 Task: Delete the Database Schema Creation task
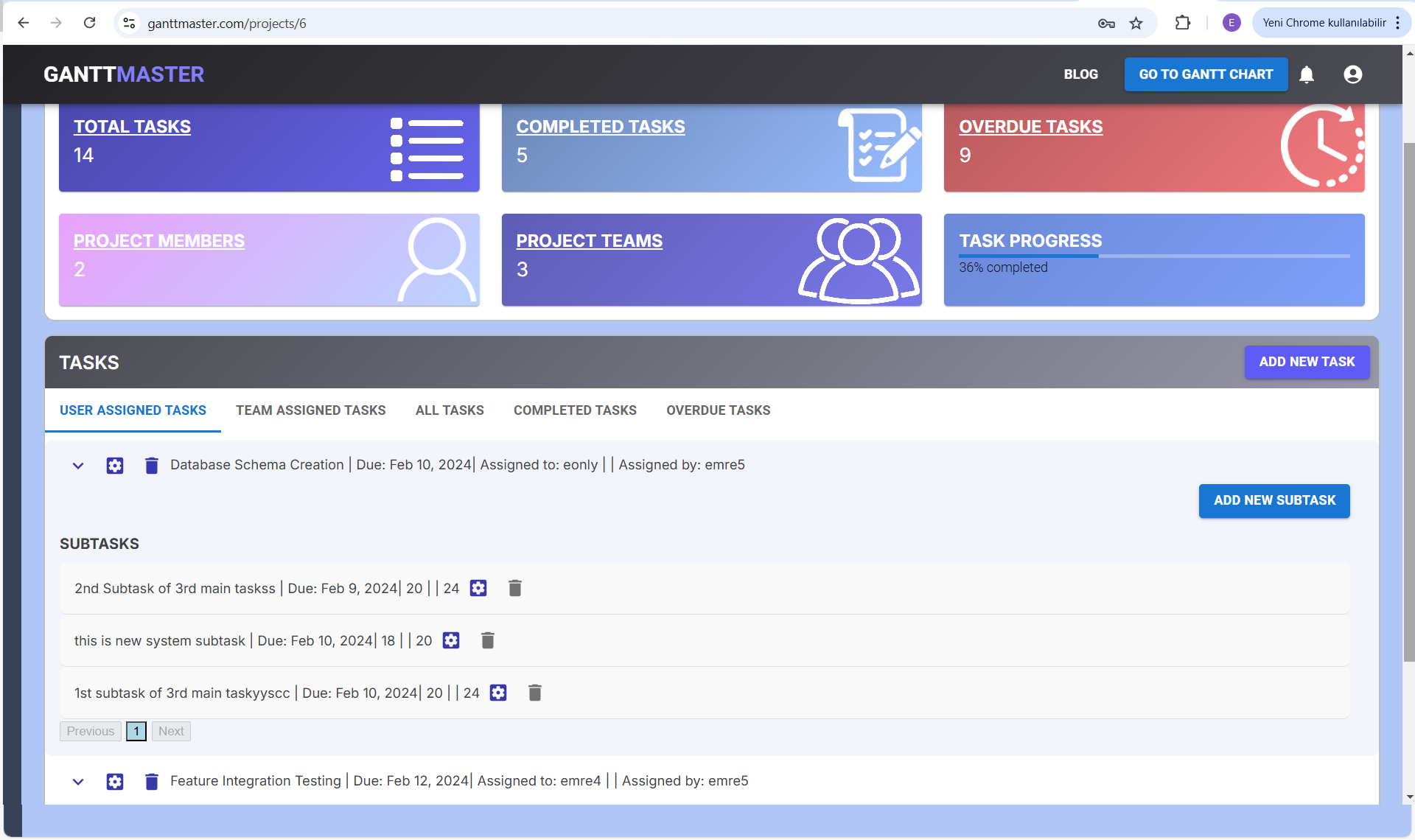click(152, 465)
